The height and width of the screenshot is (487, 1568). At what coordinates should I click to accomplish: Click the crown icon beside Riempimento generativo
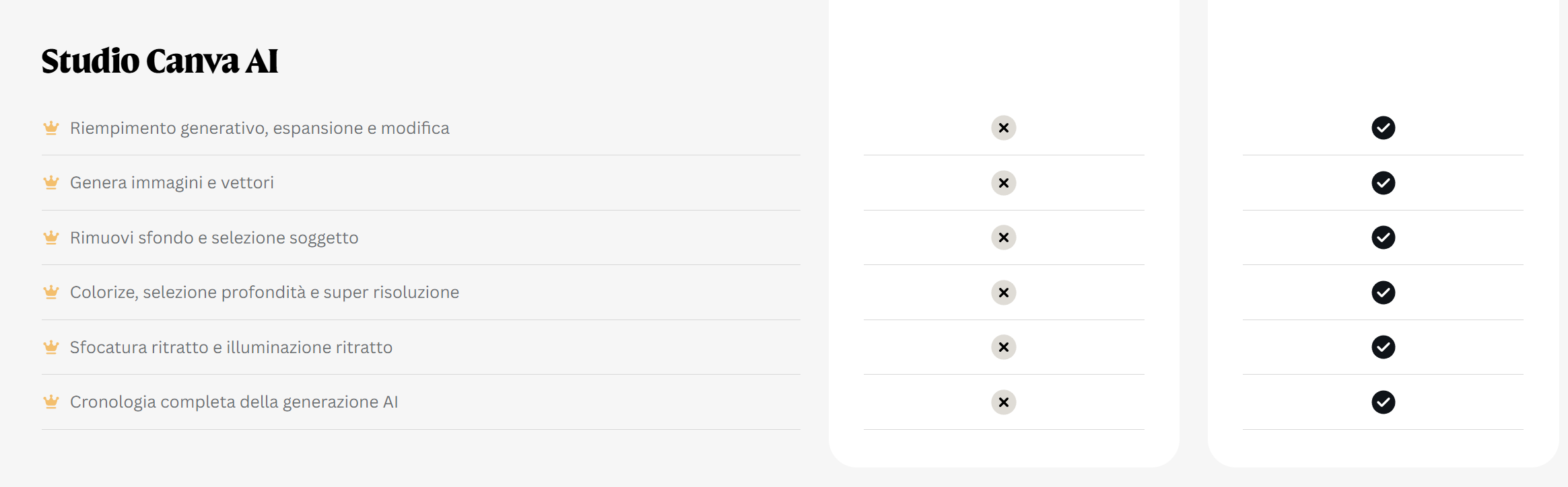51,128
